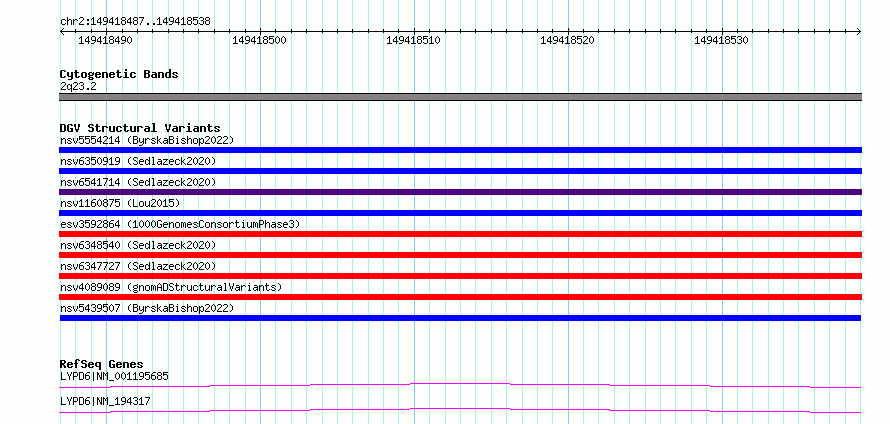Click the Cytogenetic Bands track title
Image resolution: width=890 pixels, height=424 pixels.
119,74
